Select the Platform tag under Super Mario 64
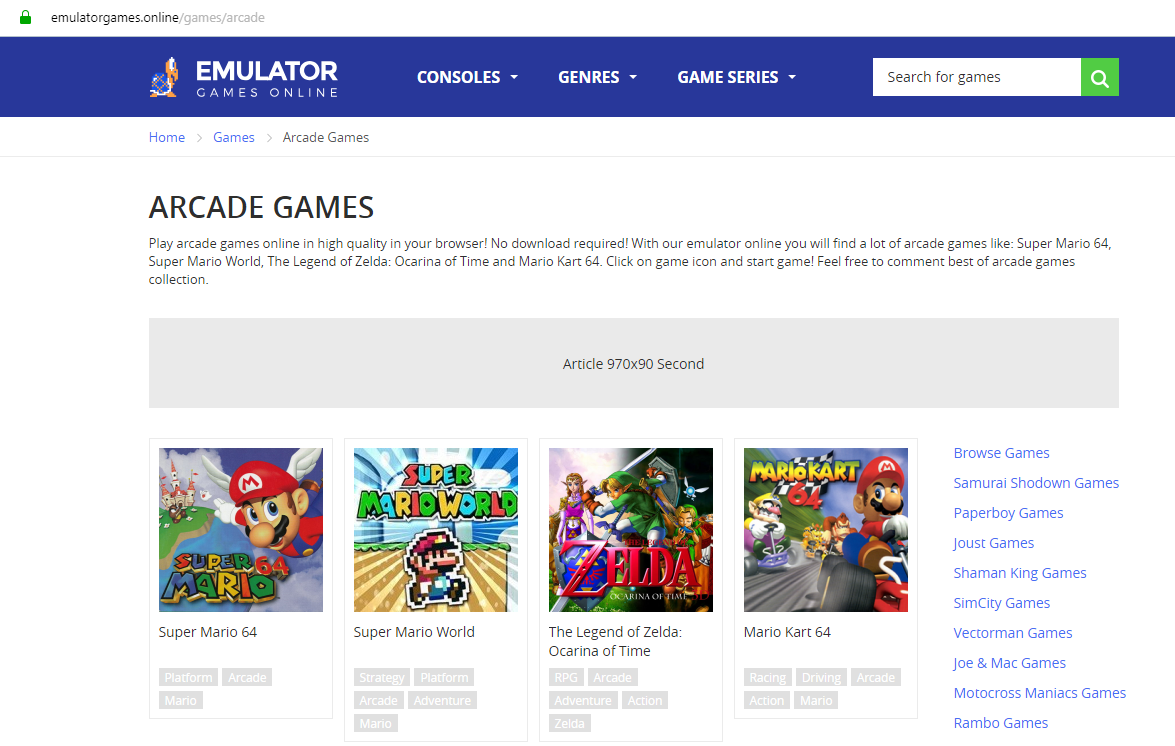The width and height of the screenshot is (1175, 746). [x=188, y=678]
